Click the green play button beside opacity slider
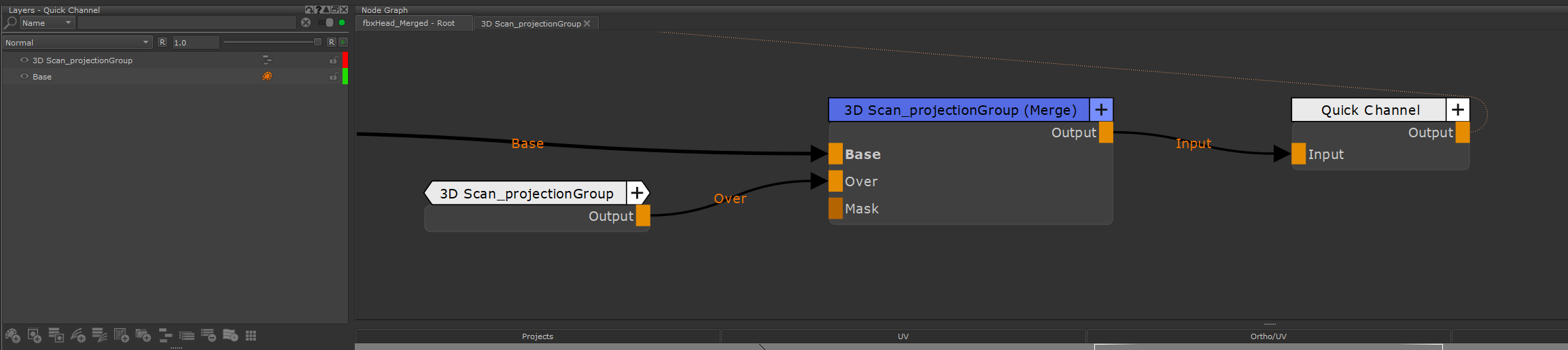The image size is (1568, 350). [x=343, y=42]
